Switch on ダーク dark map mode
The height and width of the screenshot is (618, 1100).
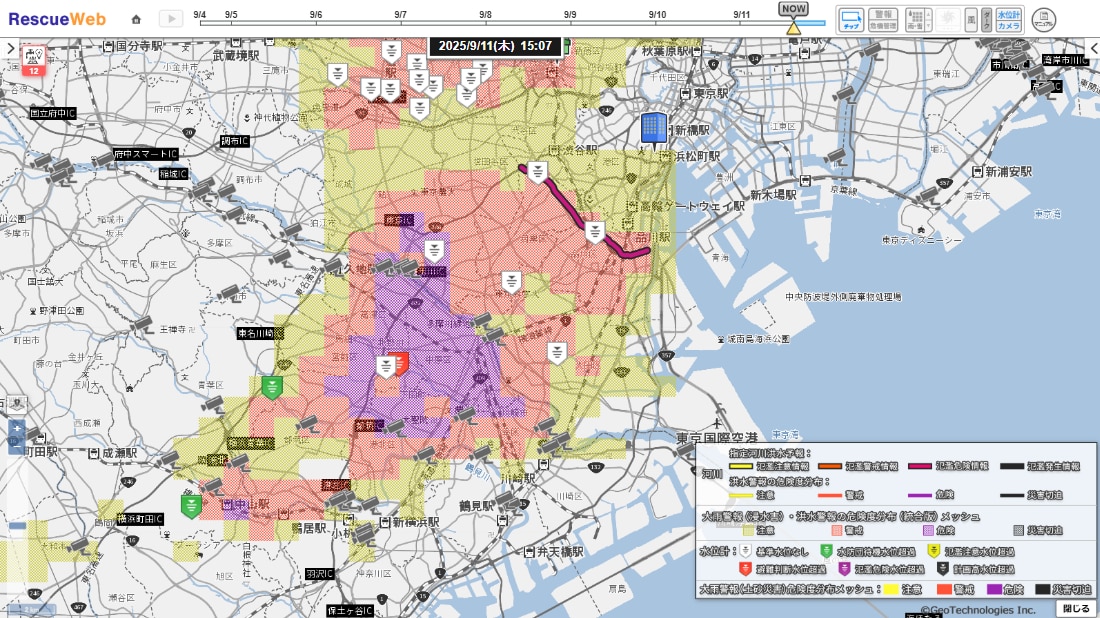[x=986, y=19]
